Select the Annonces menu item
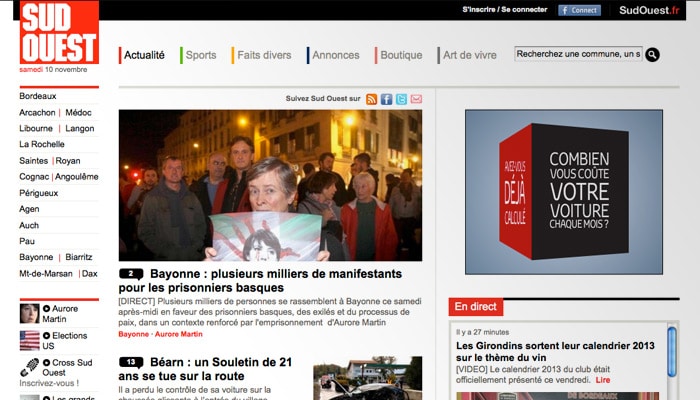 coord(335,55)
